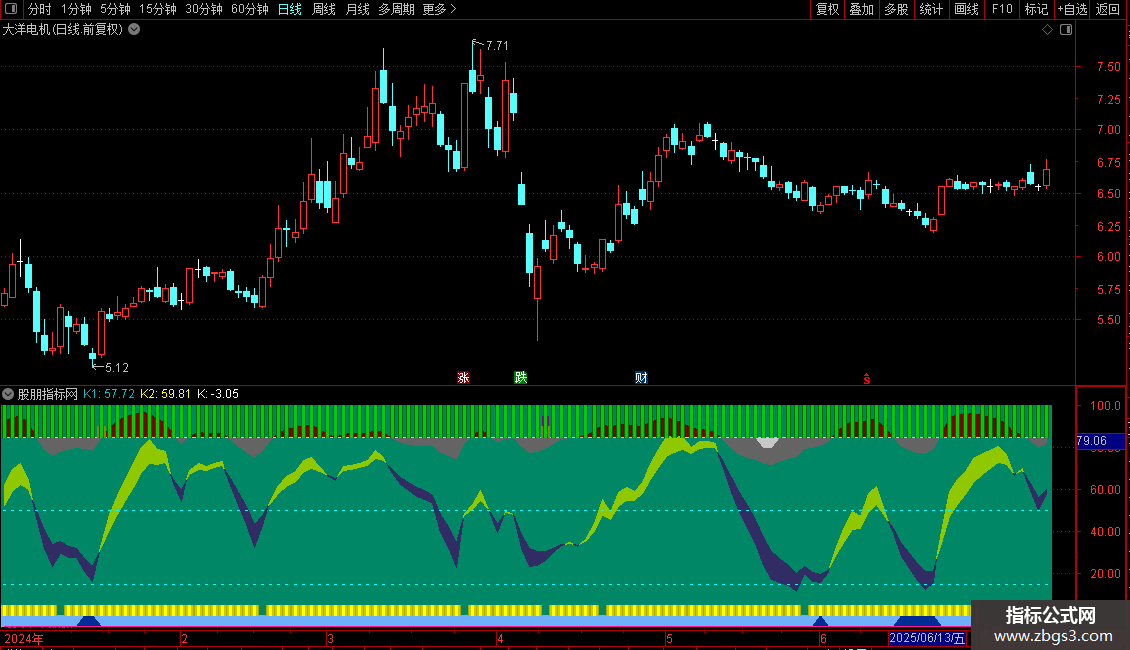Click the 7.71 high price label

point(497,45)
